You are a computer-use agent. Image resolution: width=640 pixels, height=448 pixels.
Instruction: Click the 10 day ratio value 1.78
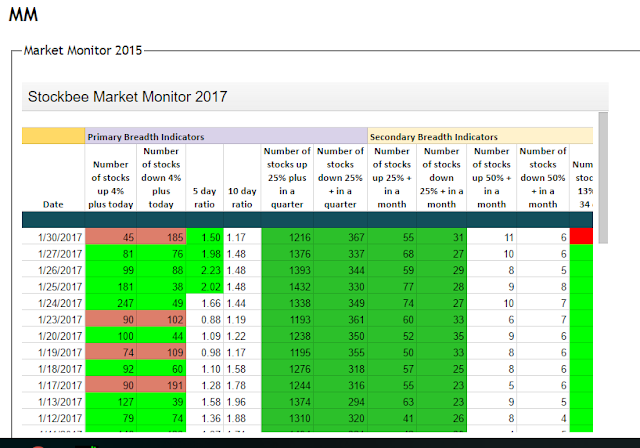242,385
